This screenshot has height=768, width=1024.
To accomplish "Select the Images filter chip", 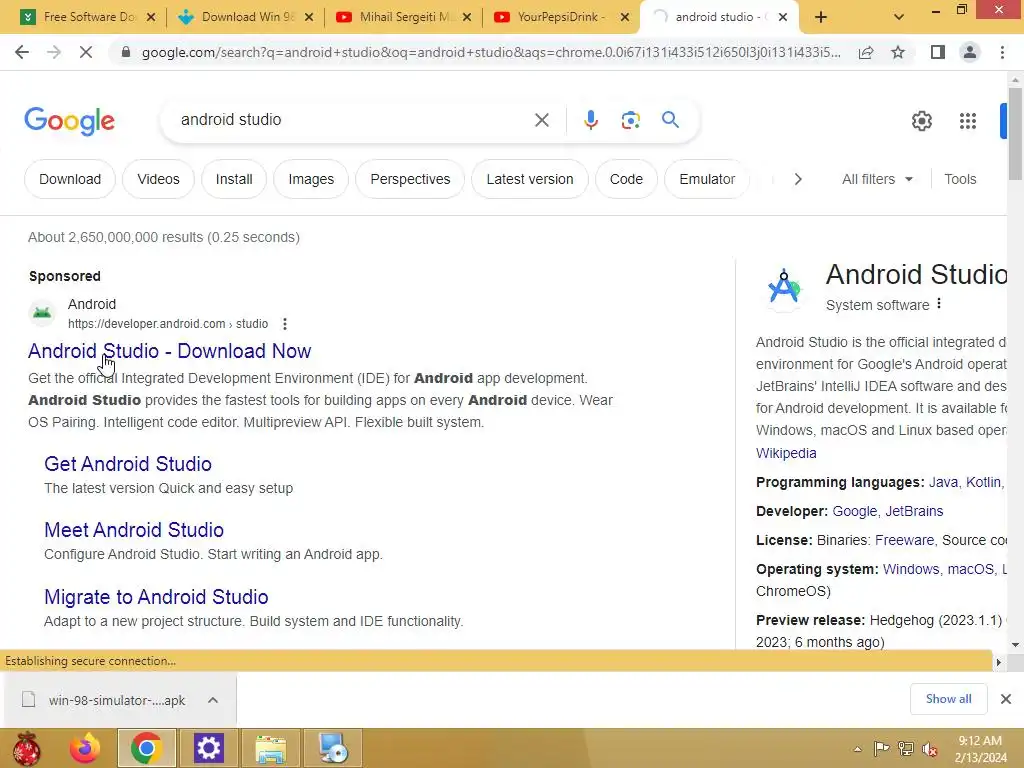I will tap(311, 179).
